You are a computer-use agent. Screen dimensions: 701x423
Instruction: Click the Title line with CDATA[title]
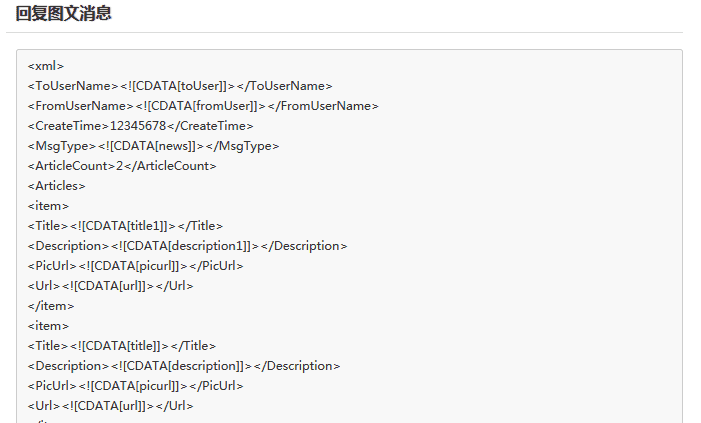[122, 346]
